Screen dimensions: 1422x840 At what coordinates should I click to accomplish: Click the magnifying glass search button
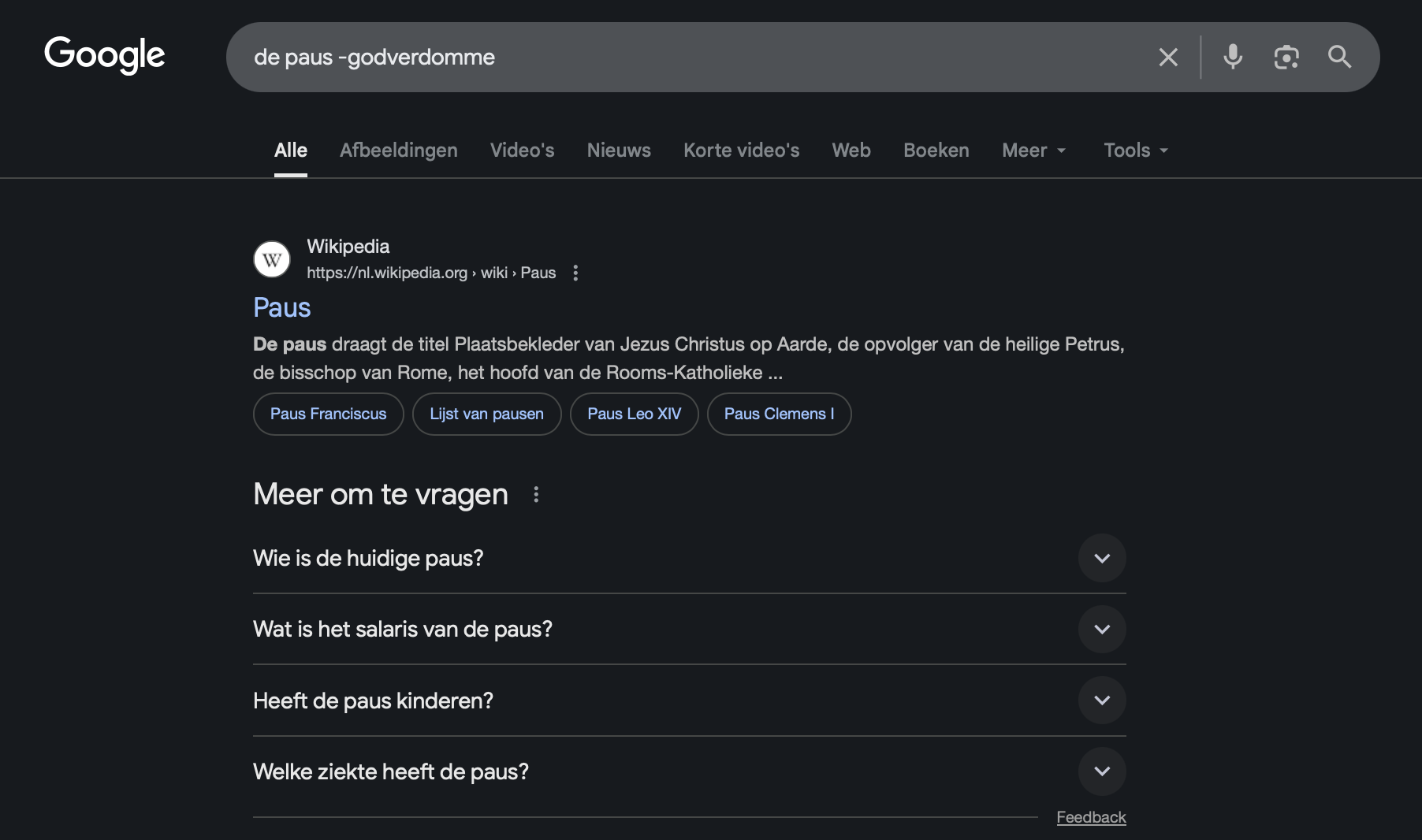pos(1339,57)
